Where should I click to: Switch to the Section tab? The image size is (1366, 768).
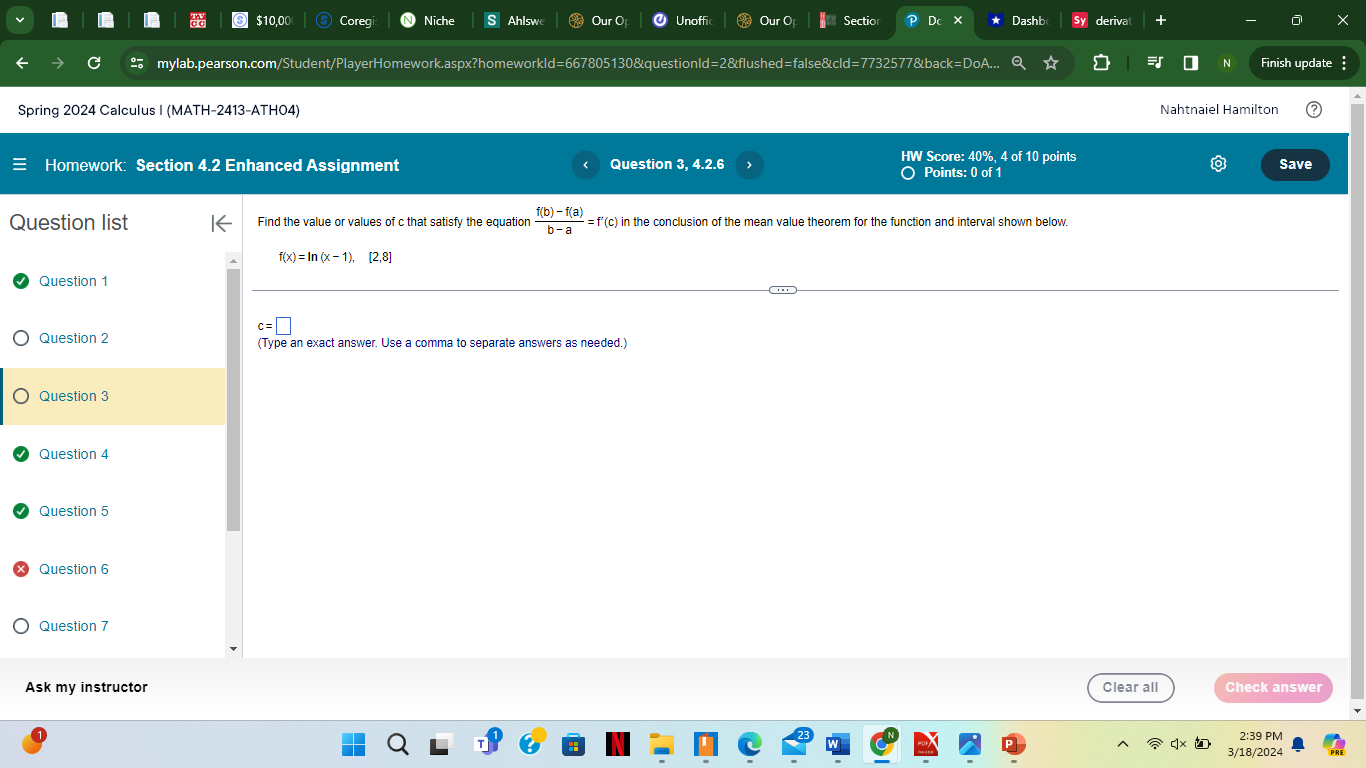(x=850, y=20)
